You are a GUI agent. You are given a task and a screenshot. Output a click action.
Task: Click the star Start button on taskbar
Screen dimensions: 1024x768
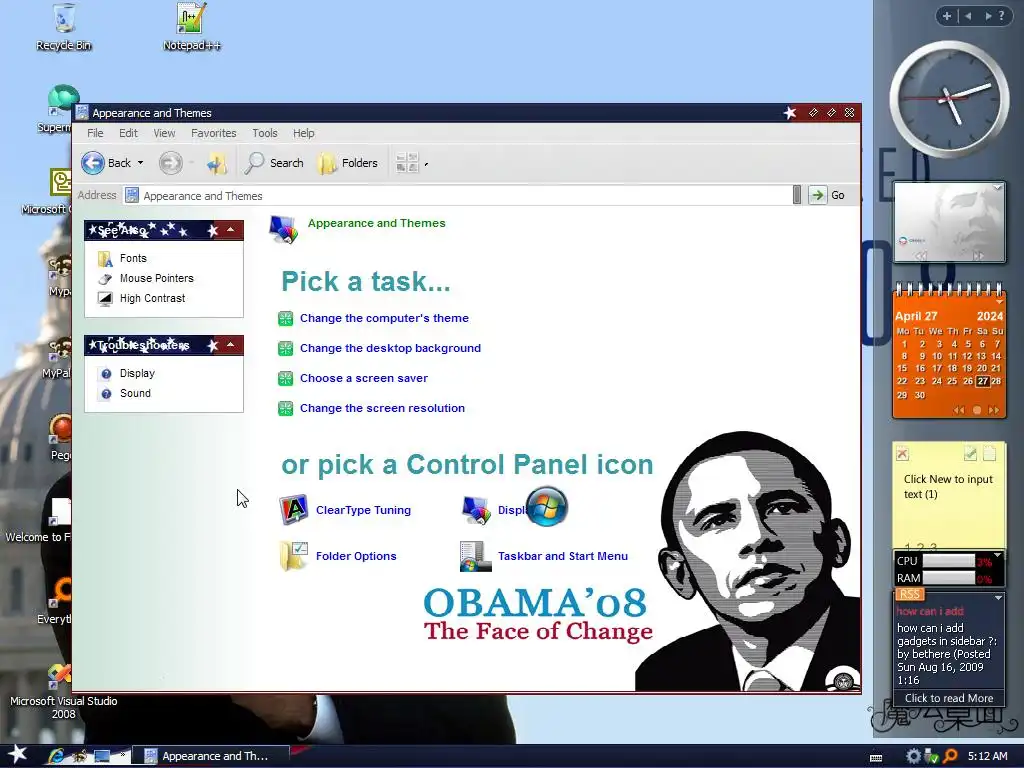point(17,754)
